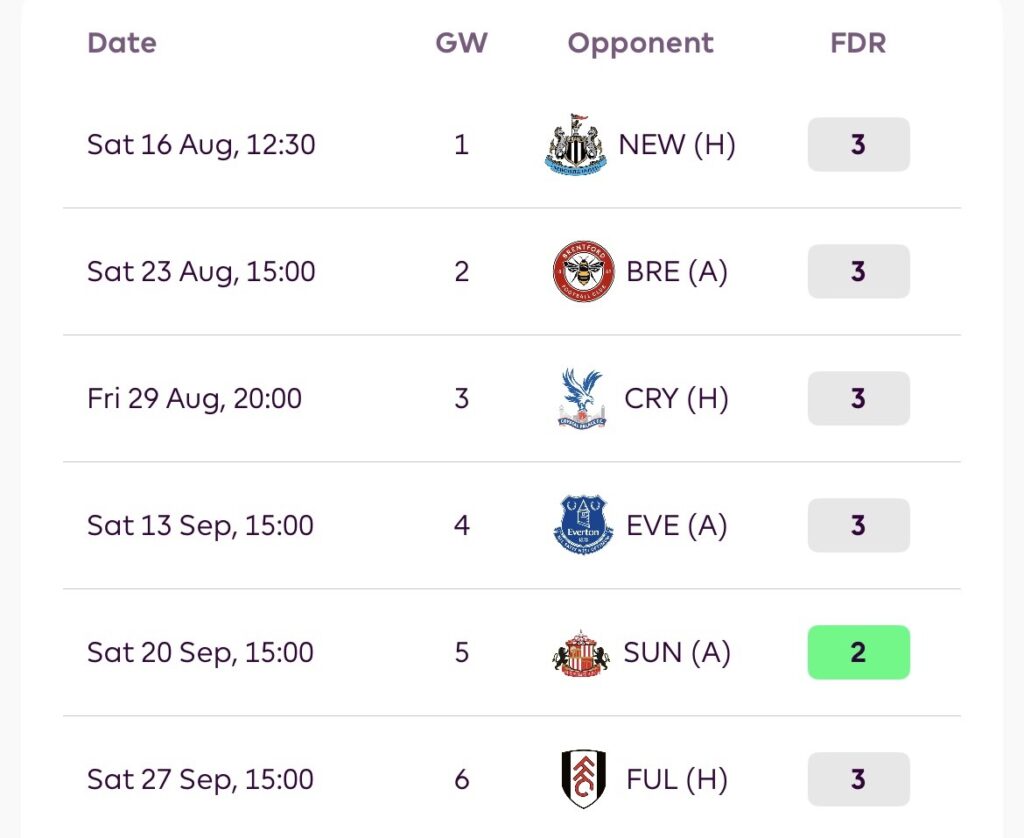Click the Fri 29 Aug, 20:00 fixture date

coord(195,398)
